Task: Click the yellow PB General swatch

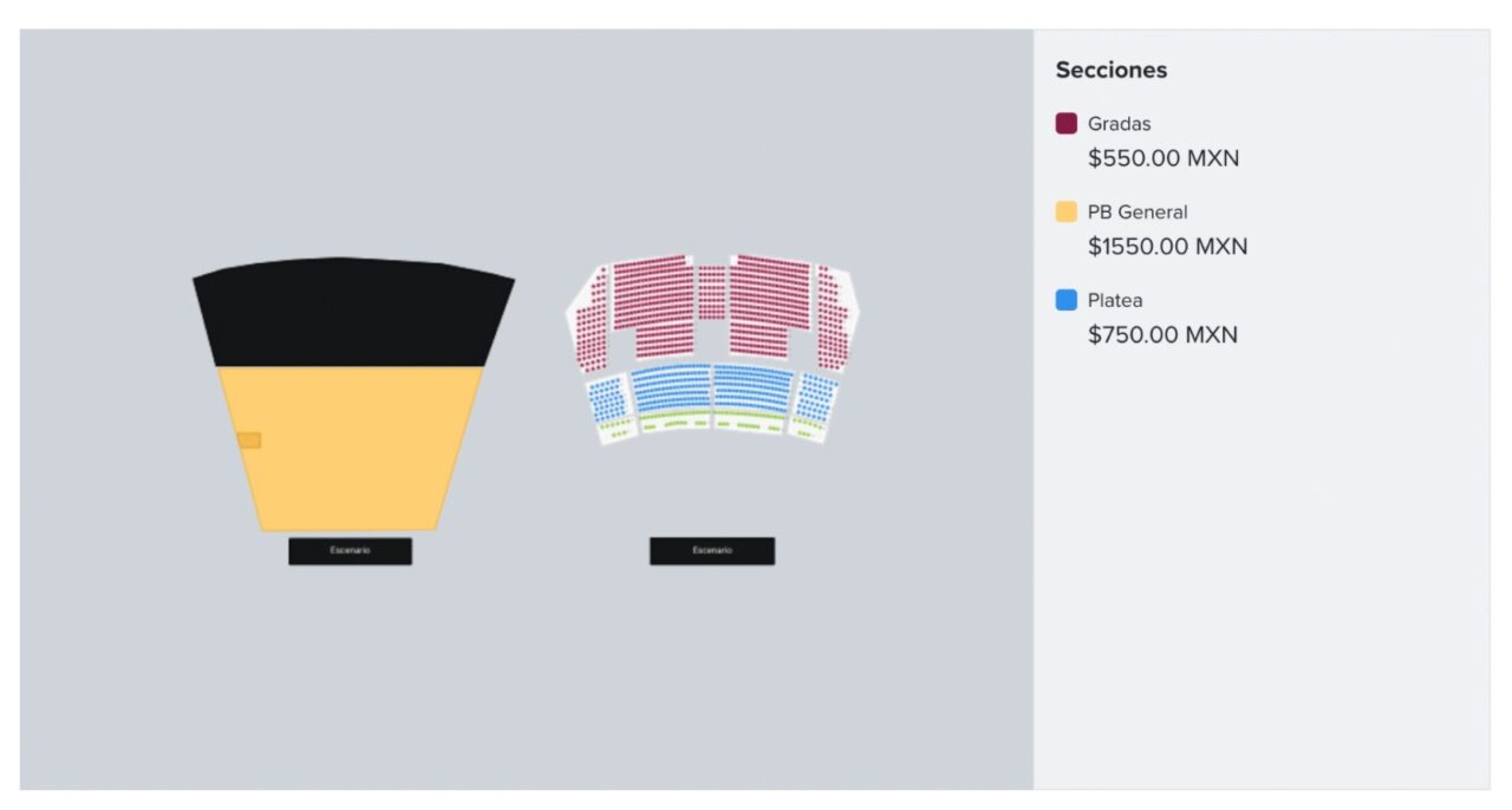Action: pos(1066,211)
